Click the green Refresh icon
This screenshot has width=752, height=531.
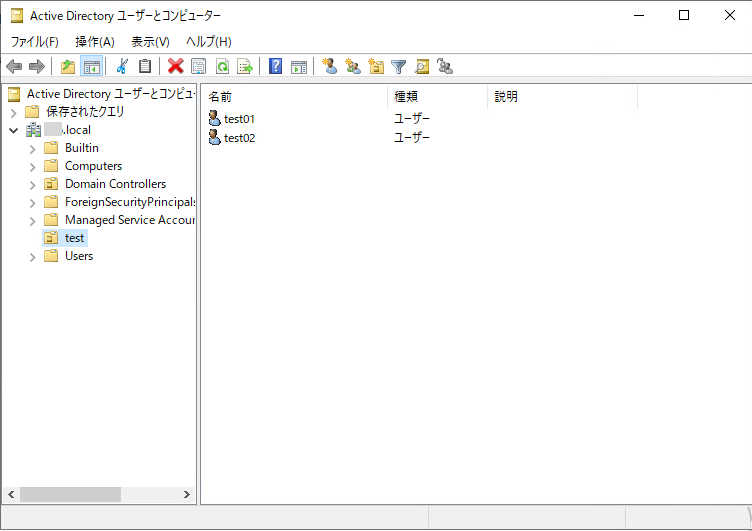(x=222, y=66)
